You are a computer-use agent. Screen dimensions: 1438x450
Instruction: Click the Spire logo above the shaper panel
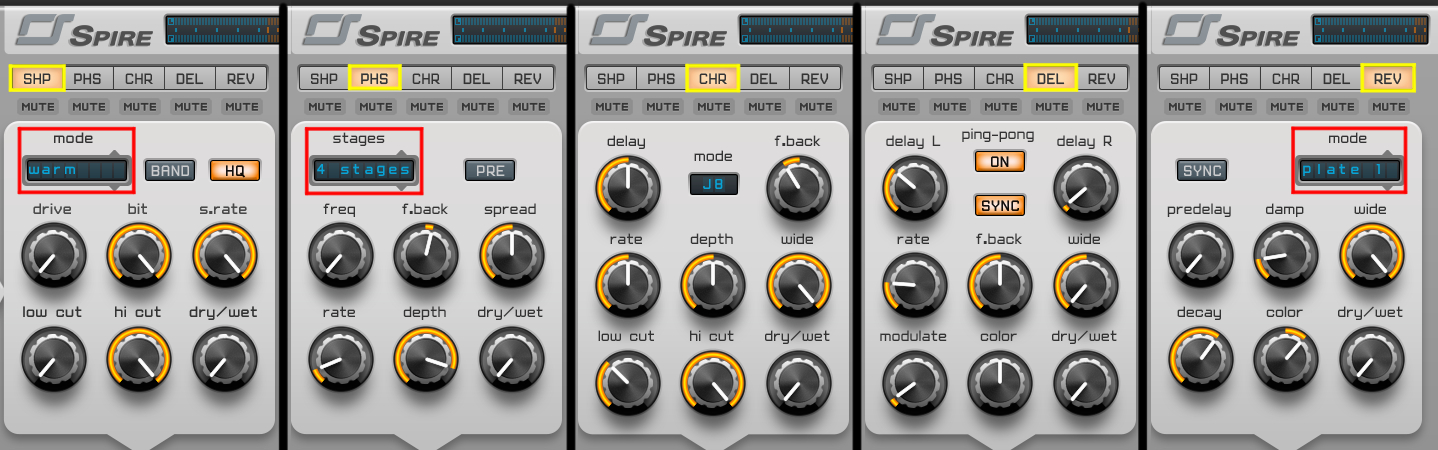point(85,31)
